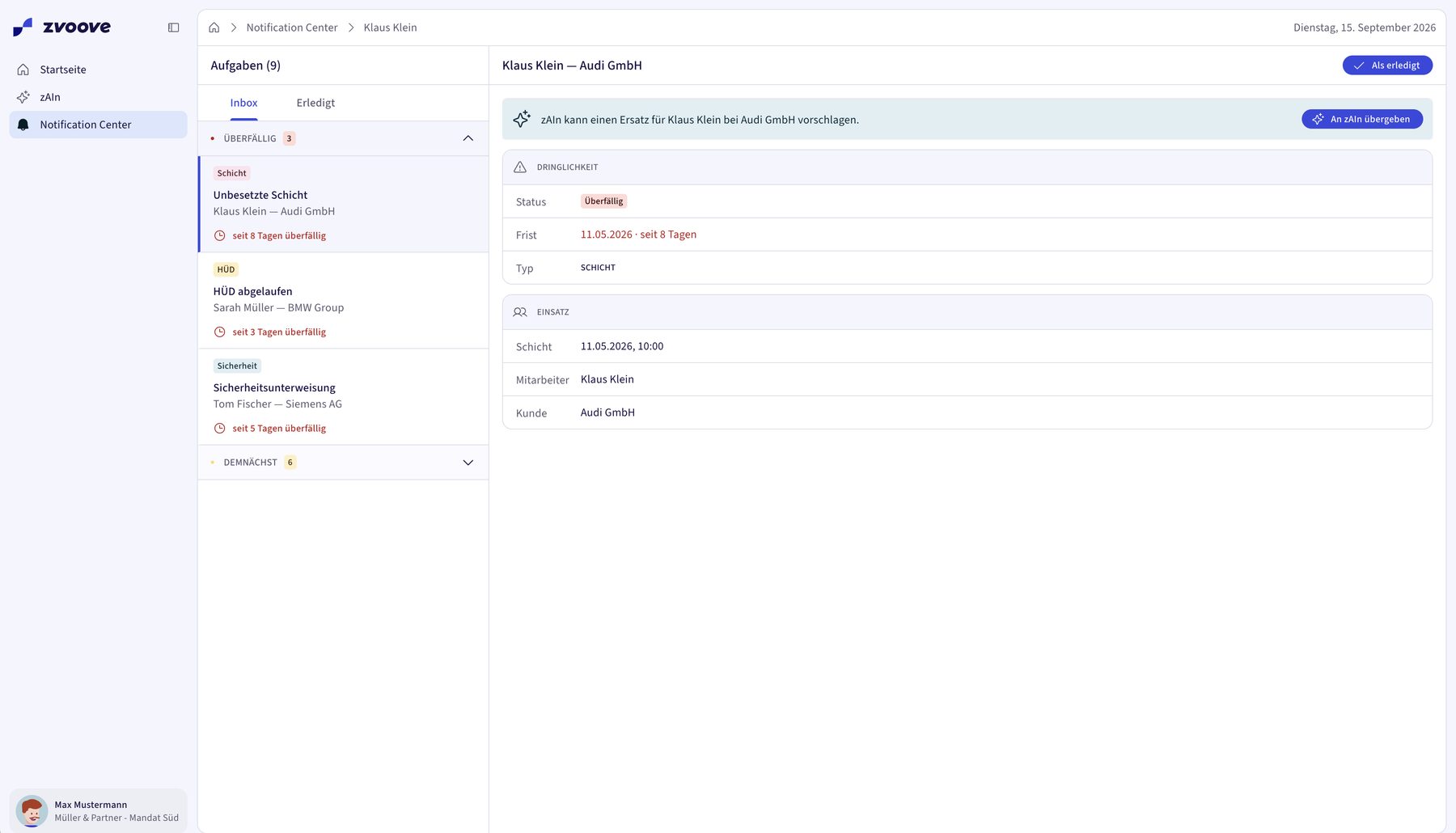This screenshot has width=1456, height=833.
Task: Open Startseite in the sidebar
Action: (98, 70)
